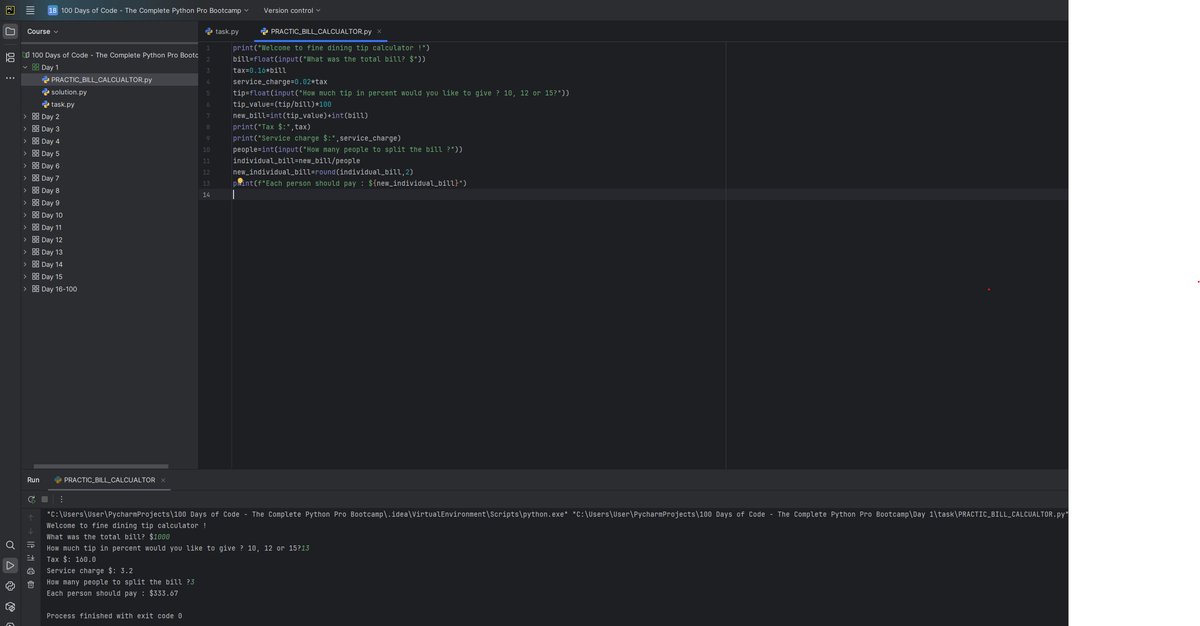Click the 'Service charge $: 3.2' console line
The image size is (1200, 626).
[x=89, y=571]
